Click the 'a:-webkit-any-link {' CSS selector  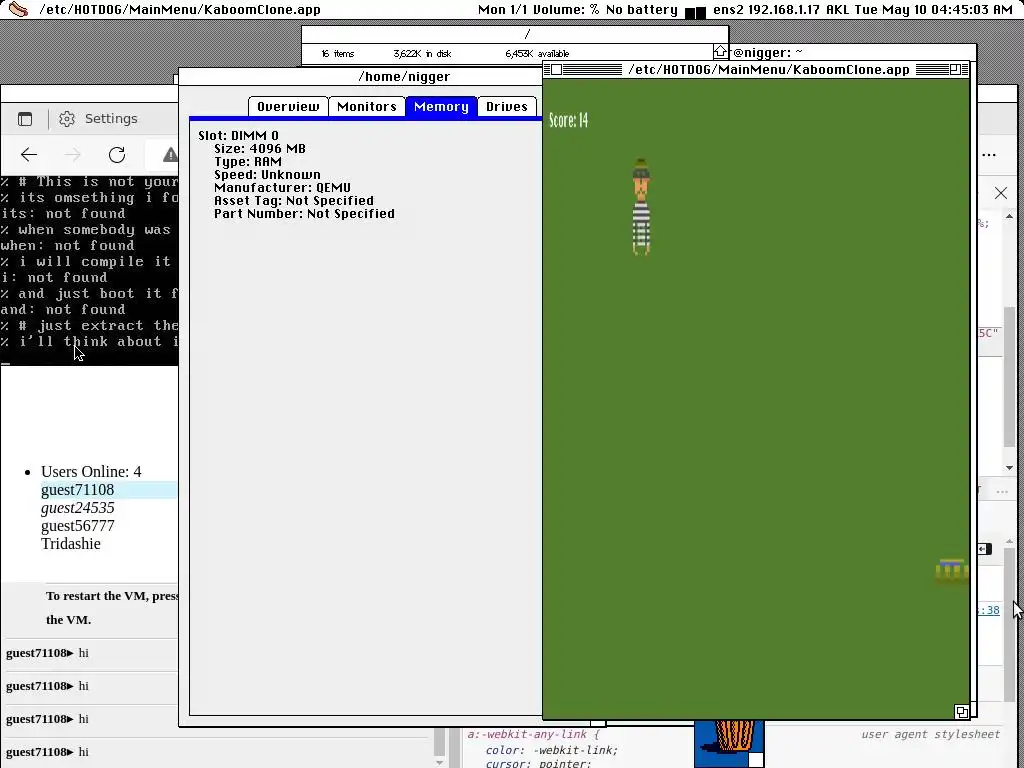[533, 735]
